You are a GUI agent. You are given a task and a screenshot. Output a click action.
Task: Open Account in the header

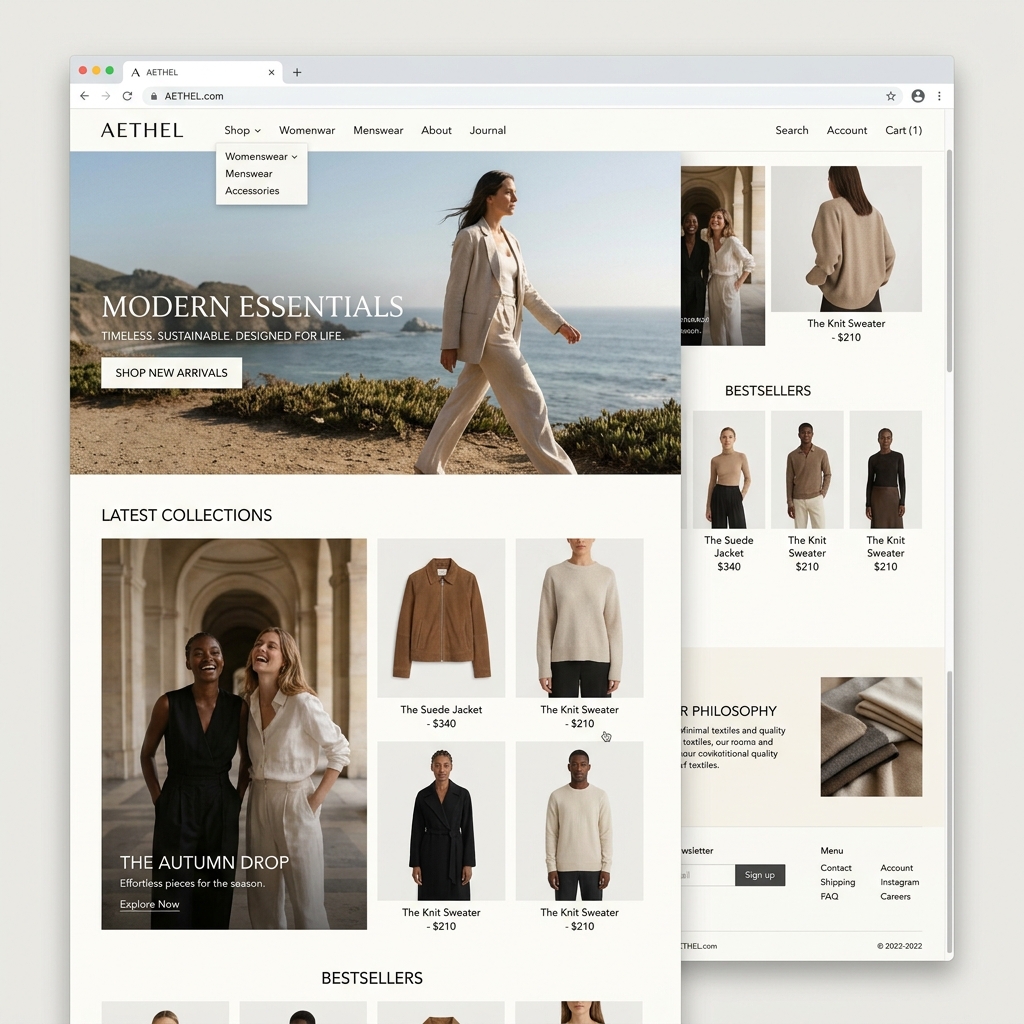847,131
